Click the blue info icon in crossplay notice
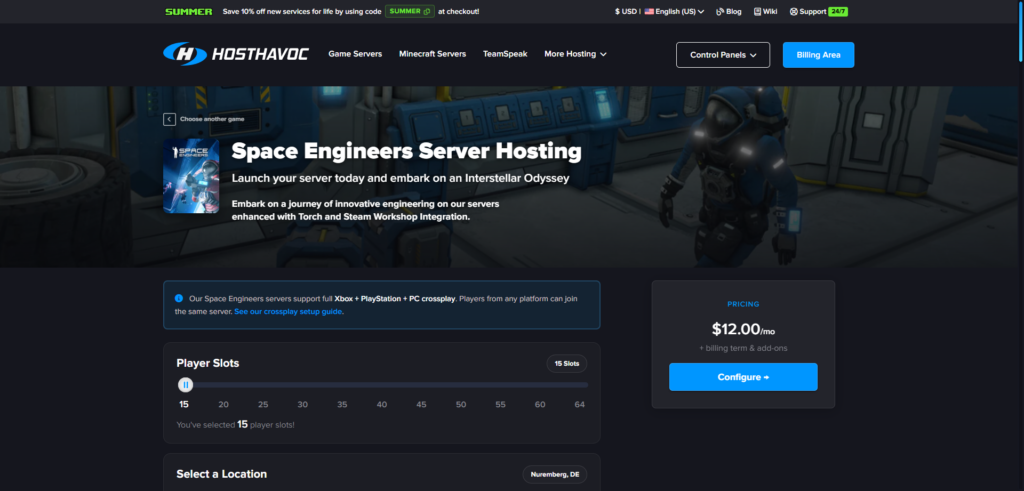Screen dimensions: 1024x491 pos(179,298)
